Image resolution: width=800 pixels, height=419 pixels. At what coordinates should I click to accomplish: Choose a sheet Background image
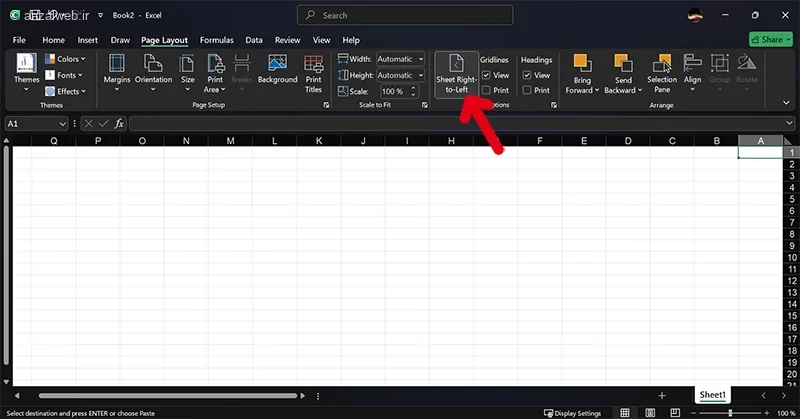(278, 69)
